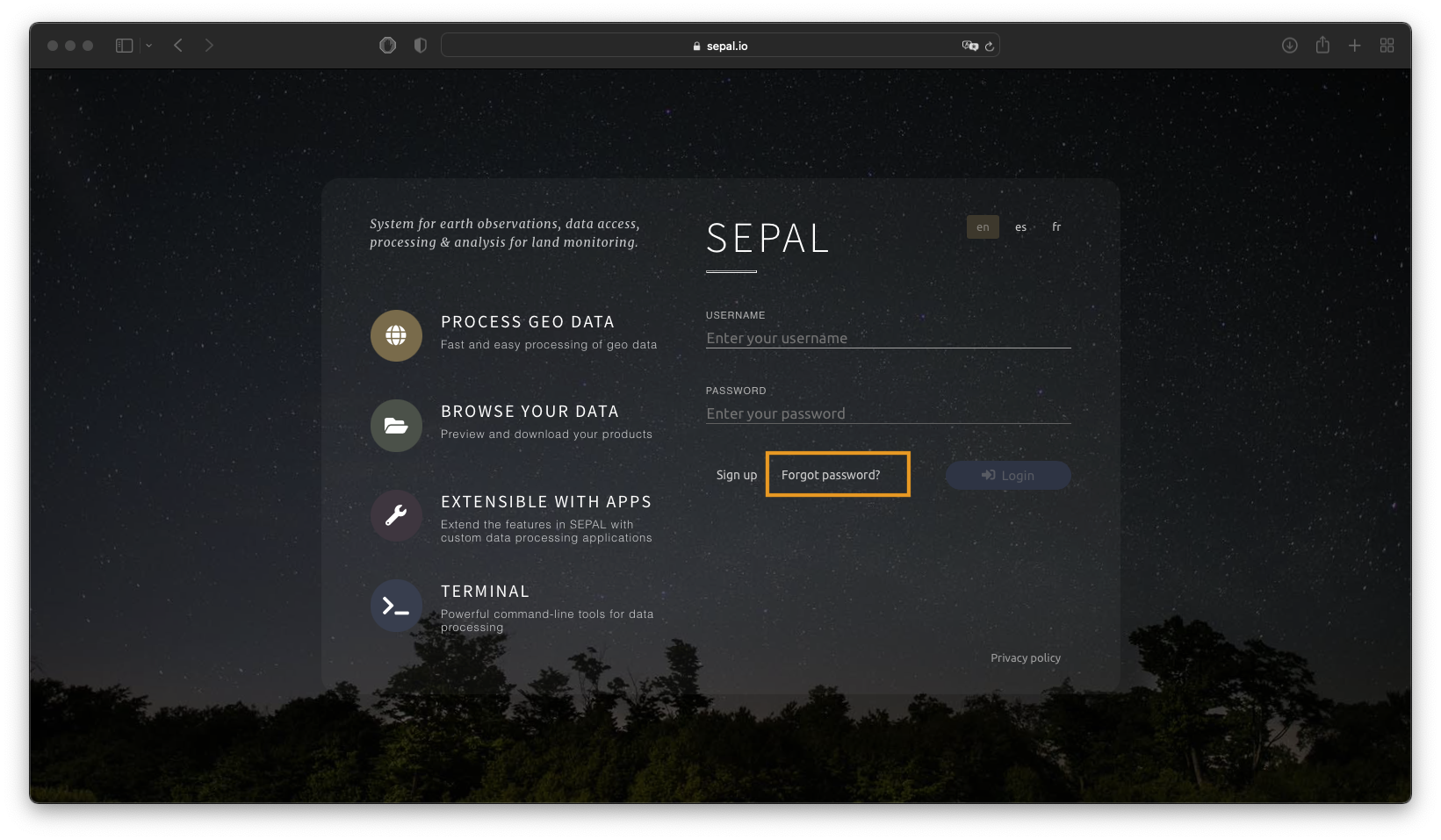Click the privacy shield icon beside address bar

421,46
